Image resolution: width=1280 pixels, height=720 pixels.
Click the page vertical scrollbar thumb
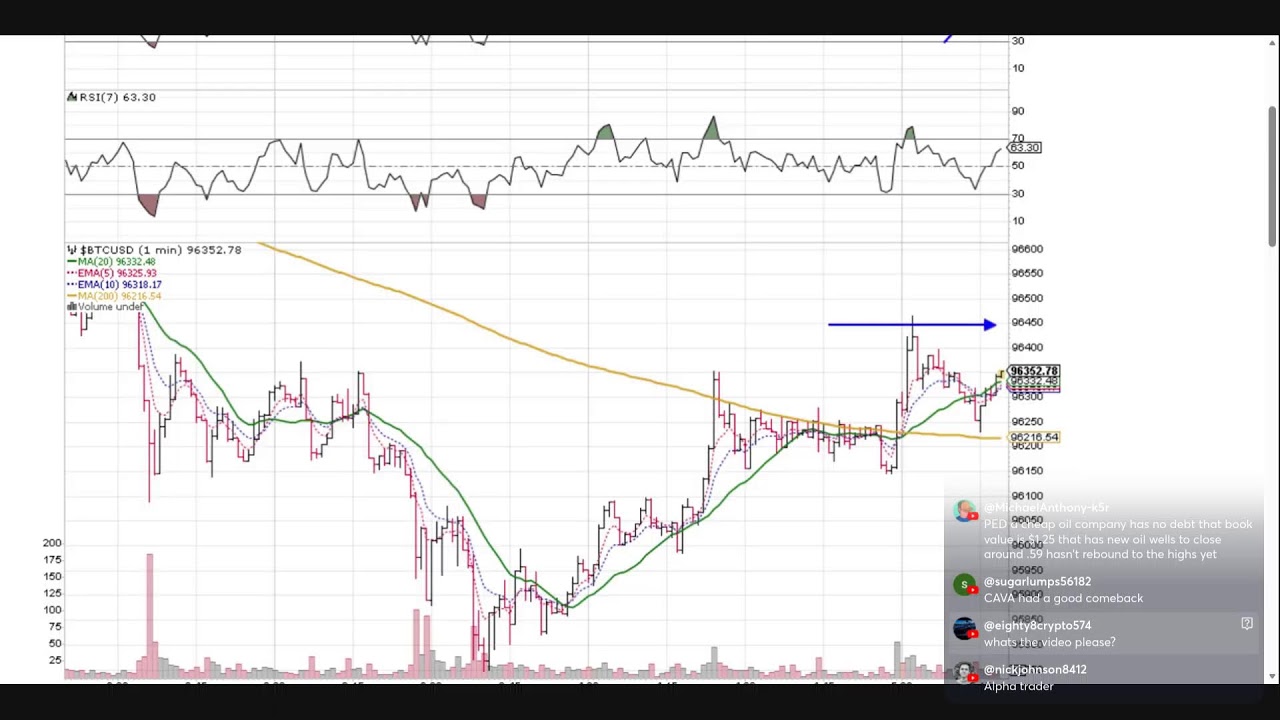coord(1272,175)
